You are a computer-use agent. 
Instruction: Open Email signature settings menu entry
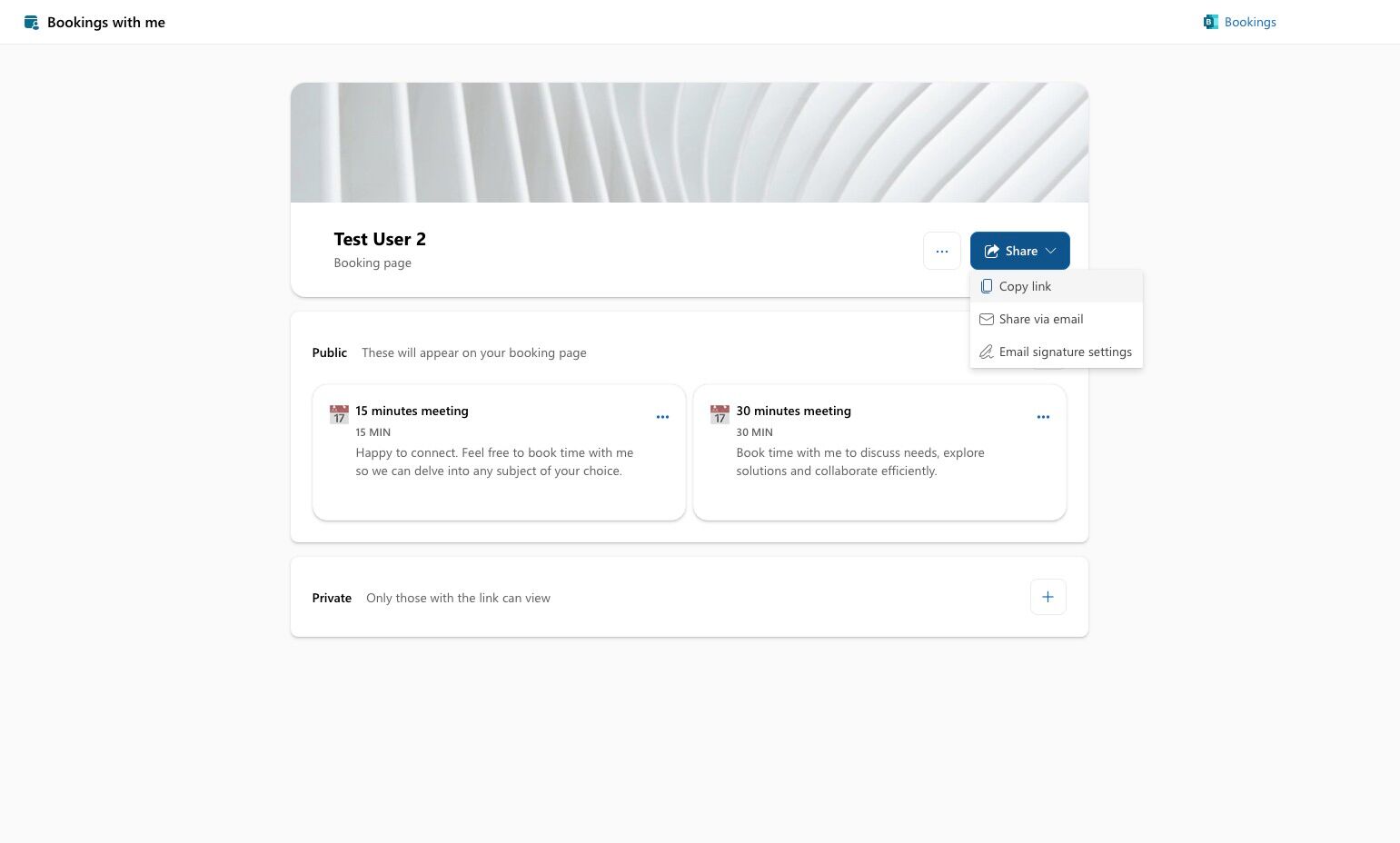tap(1065, 352)
